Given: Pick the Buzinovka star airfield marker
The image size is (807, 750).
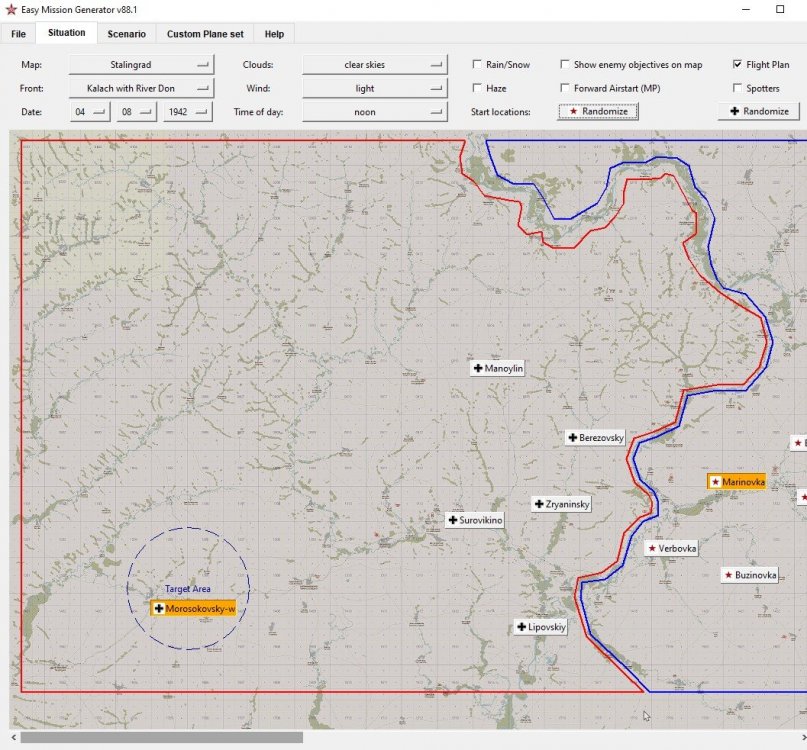Looking at the screenshot, I should (749, 575).
